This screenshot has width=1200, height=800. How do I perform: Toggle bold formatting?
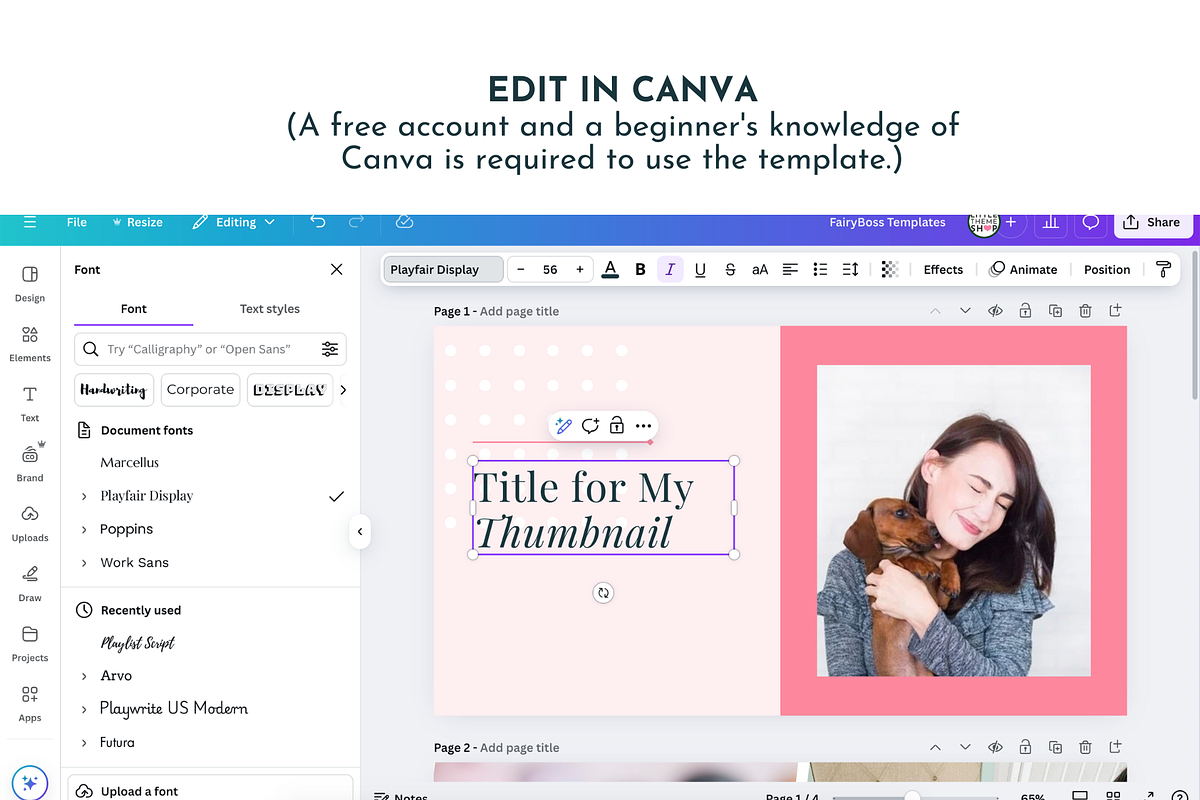coord(641,269)
